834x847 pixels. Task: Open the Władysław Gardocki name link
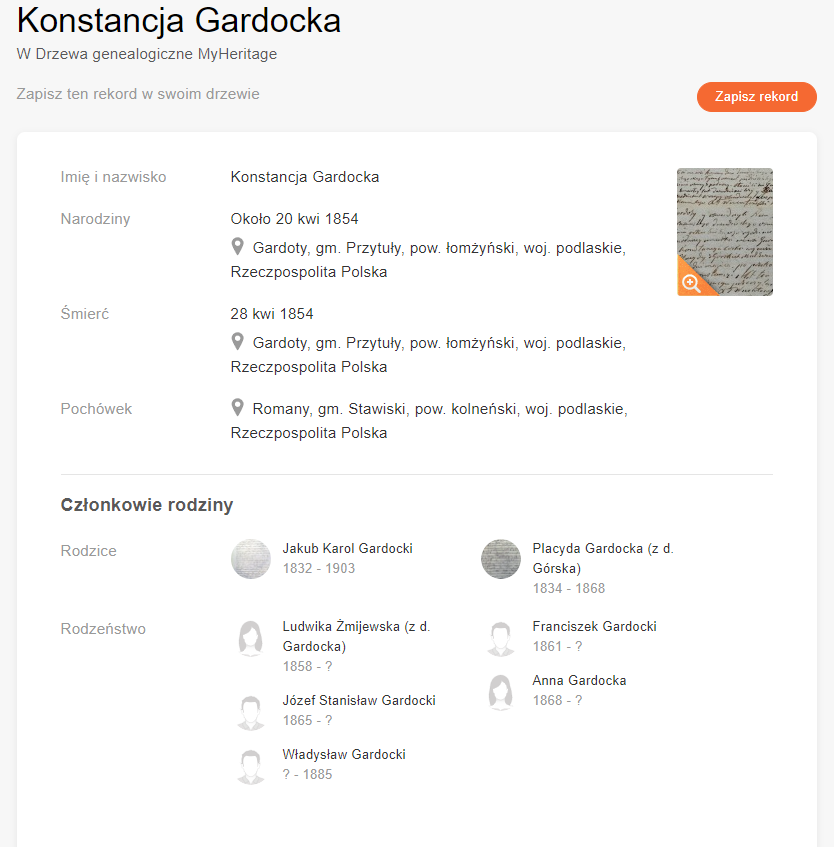coord(344,755)
